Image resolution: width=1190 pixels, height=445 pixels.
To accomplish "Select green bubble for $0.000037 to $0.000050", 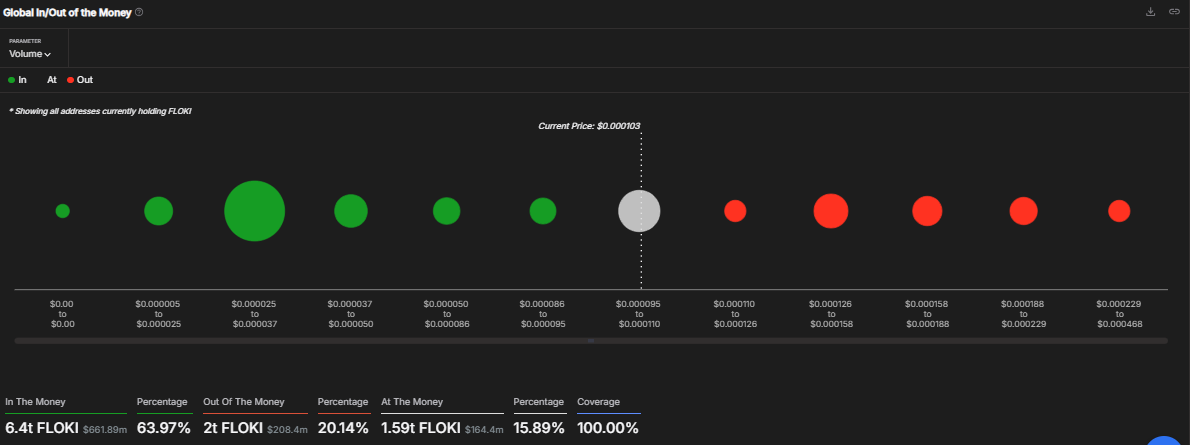I will coord(351,211).
